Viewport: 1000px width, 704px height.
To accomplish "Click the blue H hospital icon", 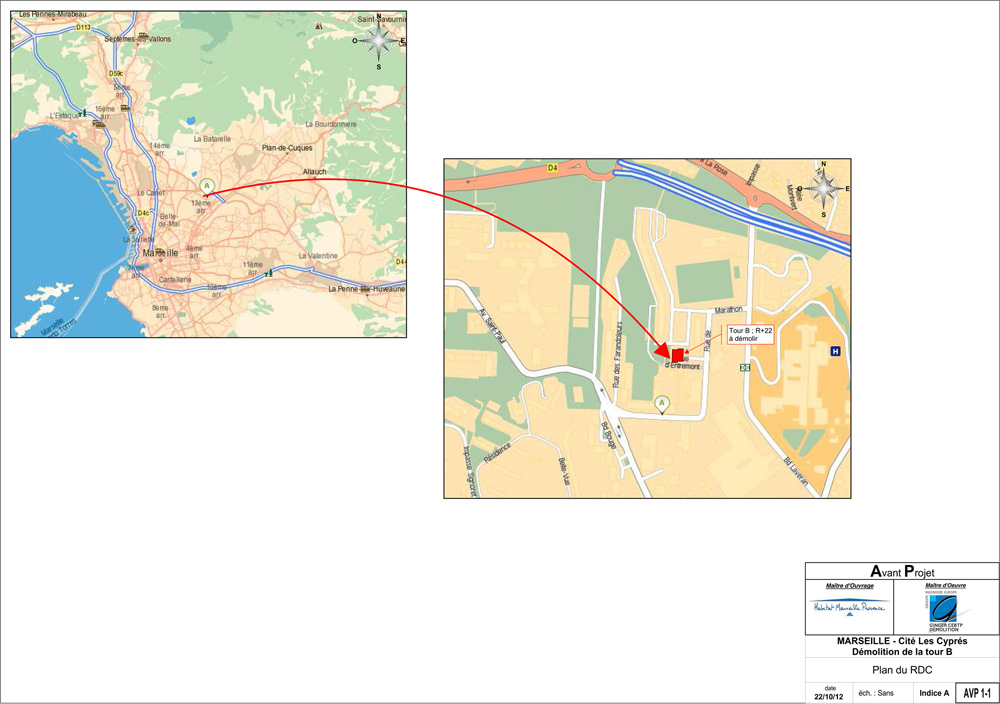I will coord(835,351).
